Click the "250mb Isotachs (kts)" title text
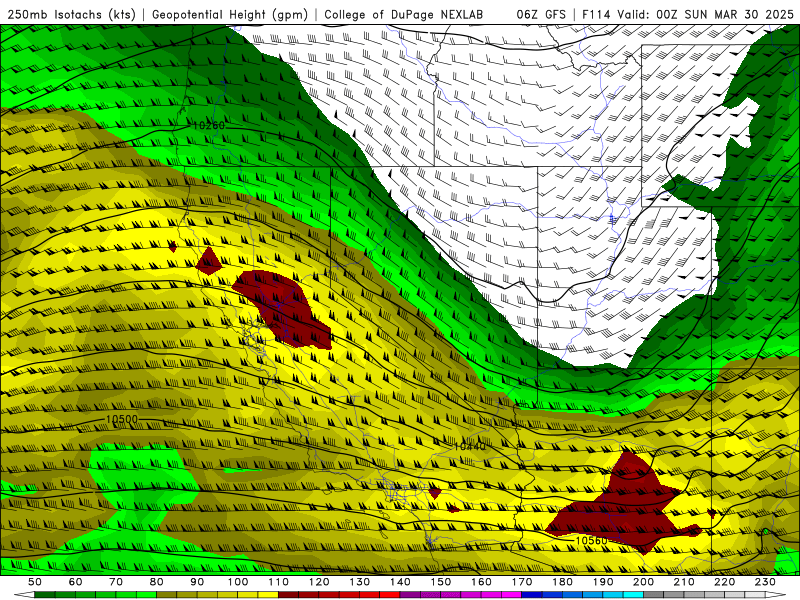Screen dimensions: 800x600 point(71,14)
